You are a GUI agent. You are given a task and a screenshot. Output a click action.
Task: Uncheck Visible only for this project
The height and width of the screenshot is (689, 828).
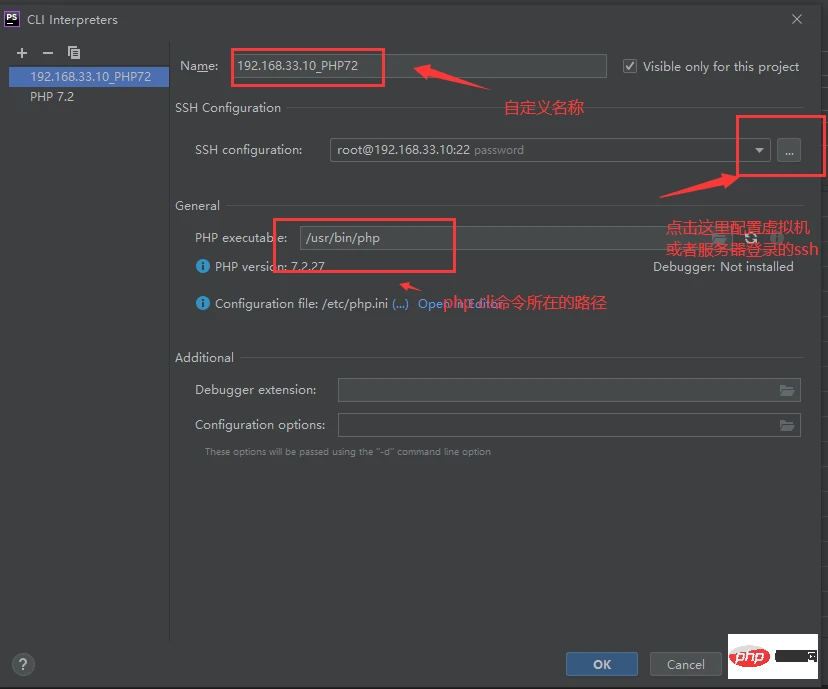click(x=629, y=66)
